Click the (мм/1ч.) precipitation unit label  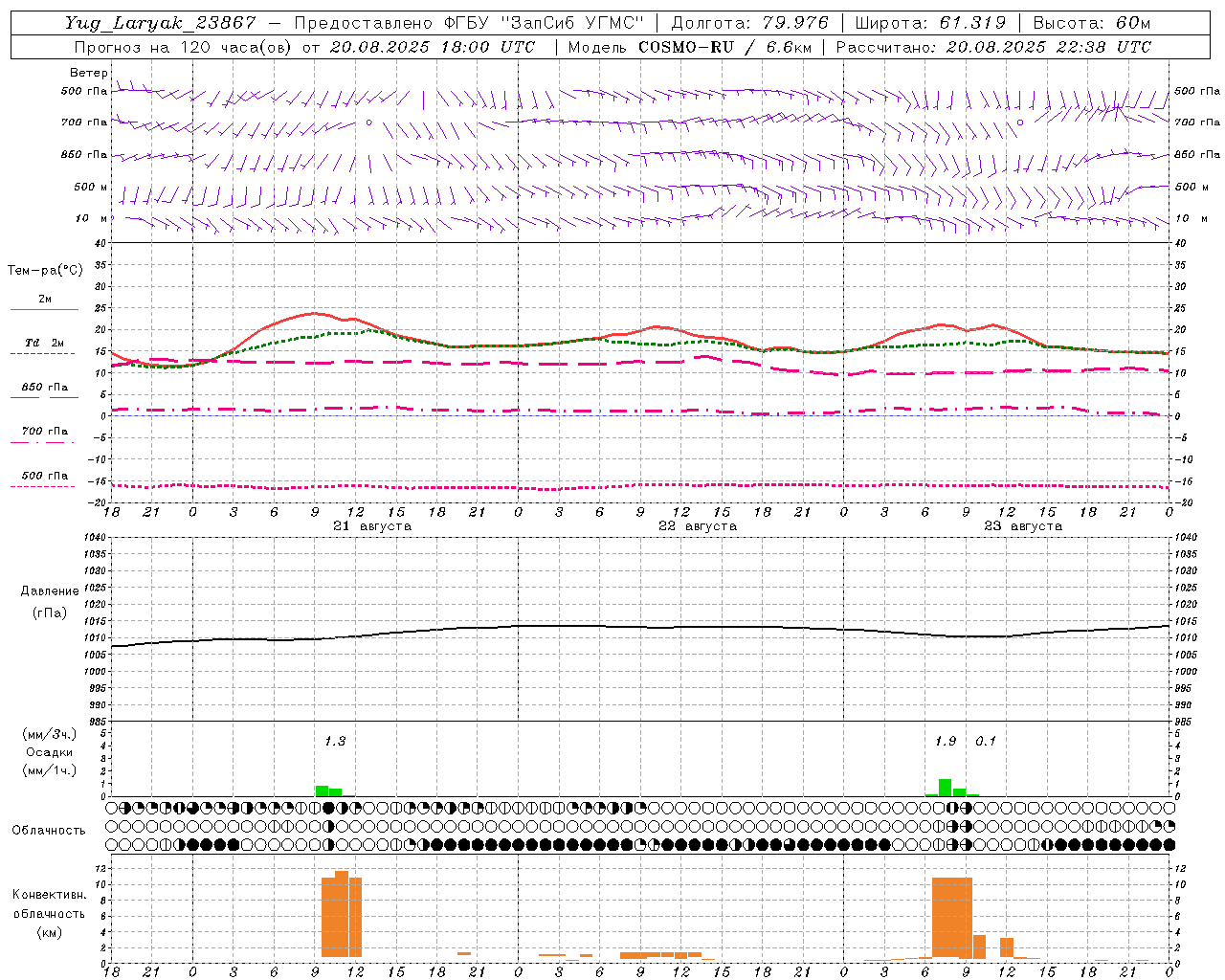point(50,770)
